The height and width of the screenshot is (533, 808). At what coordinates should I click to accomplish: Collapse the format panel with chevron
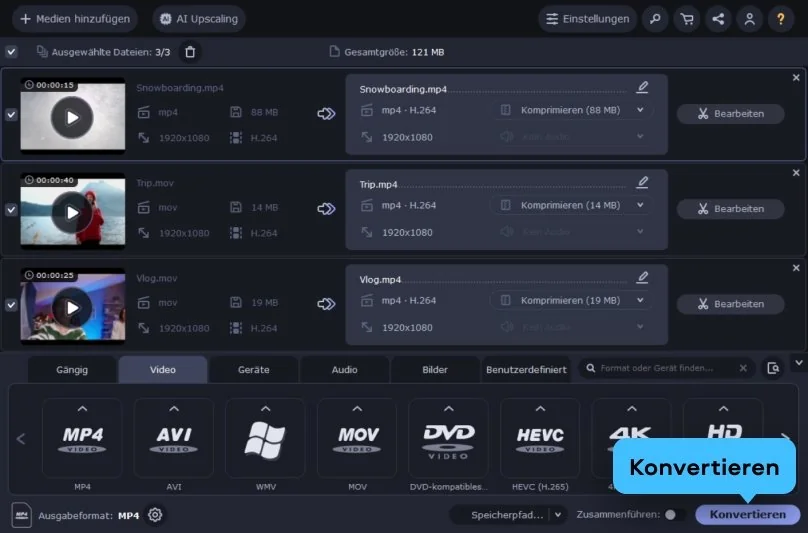tap(799, 363)
